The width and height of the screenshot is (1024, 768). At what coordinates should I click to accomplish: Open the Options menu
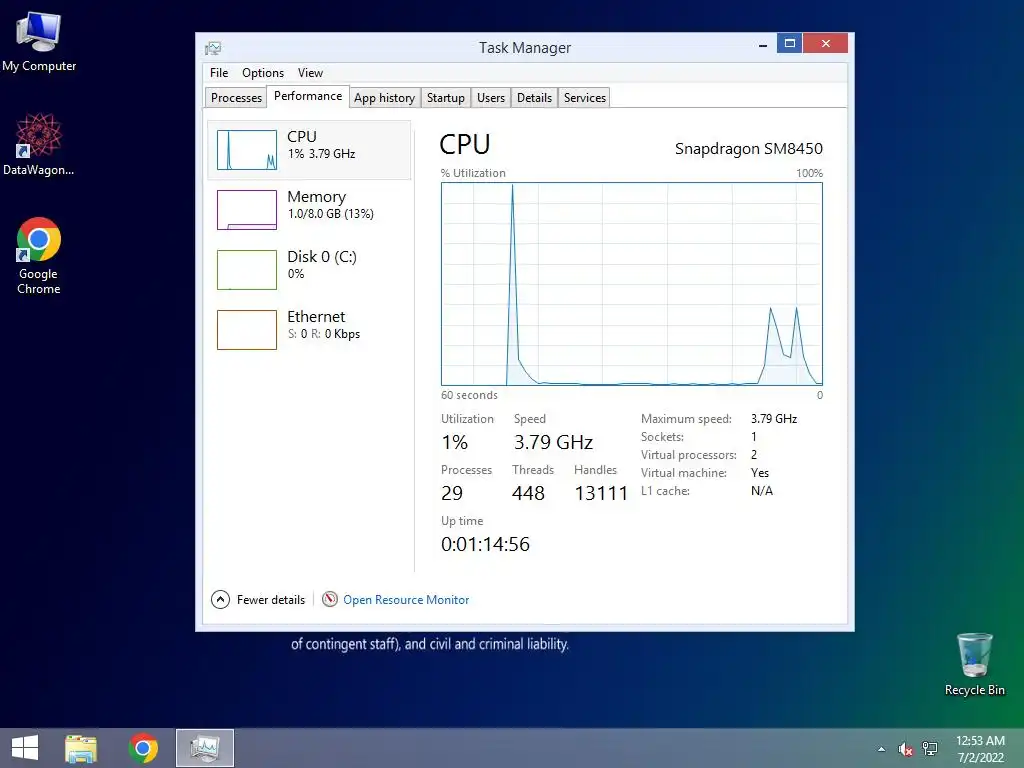click(263, 72)
